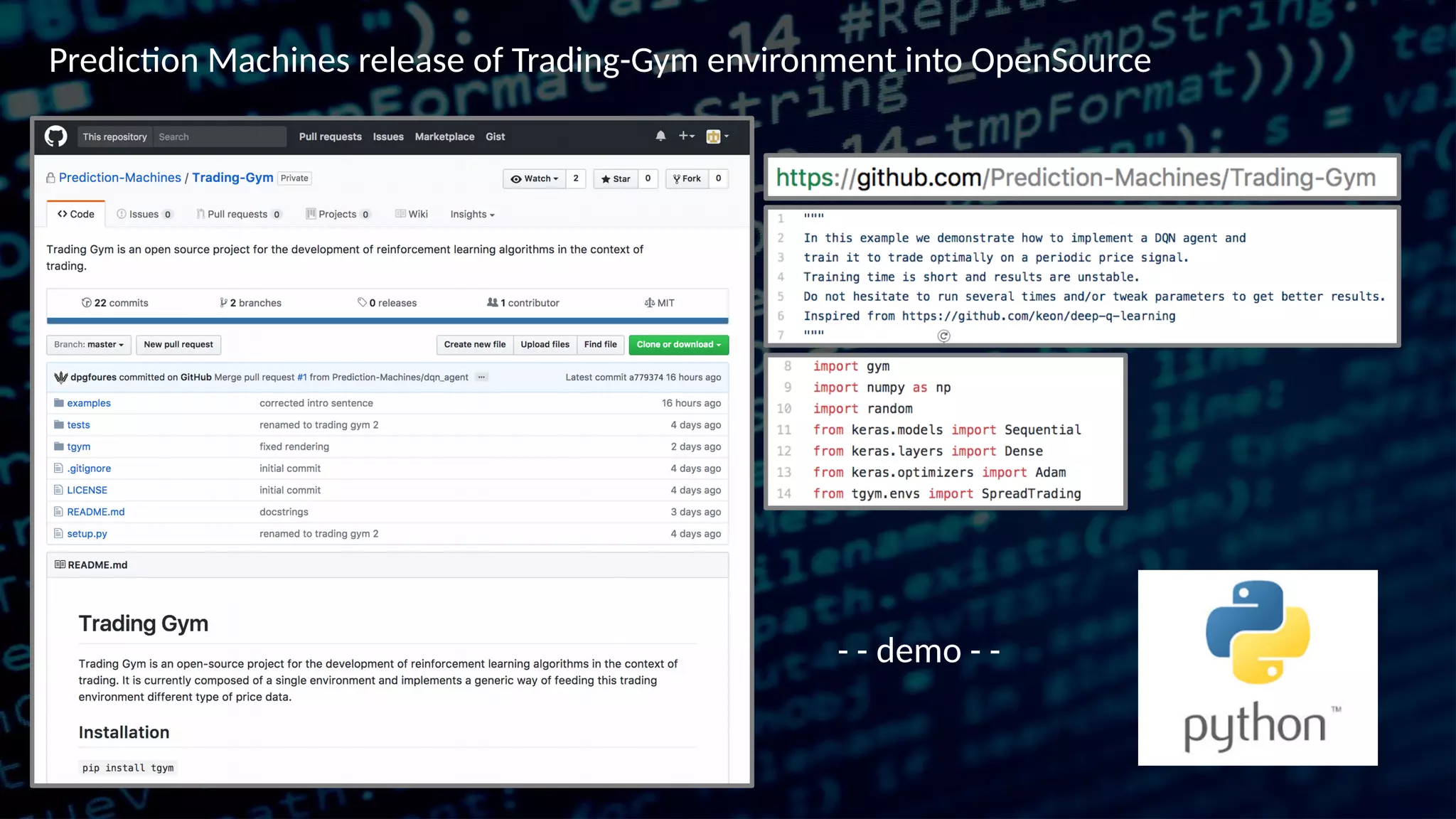Open the plus create-new dropdown
This screenshot has height=819, width=1456.
click(686, 136)
